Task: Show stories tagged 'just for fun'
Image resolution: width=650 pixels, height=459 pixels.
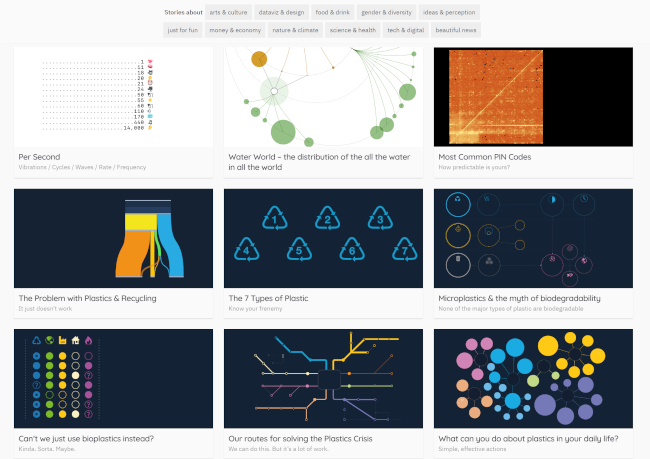Action: 184,30
